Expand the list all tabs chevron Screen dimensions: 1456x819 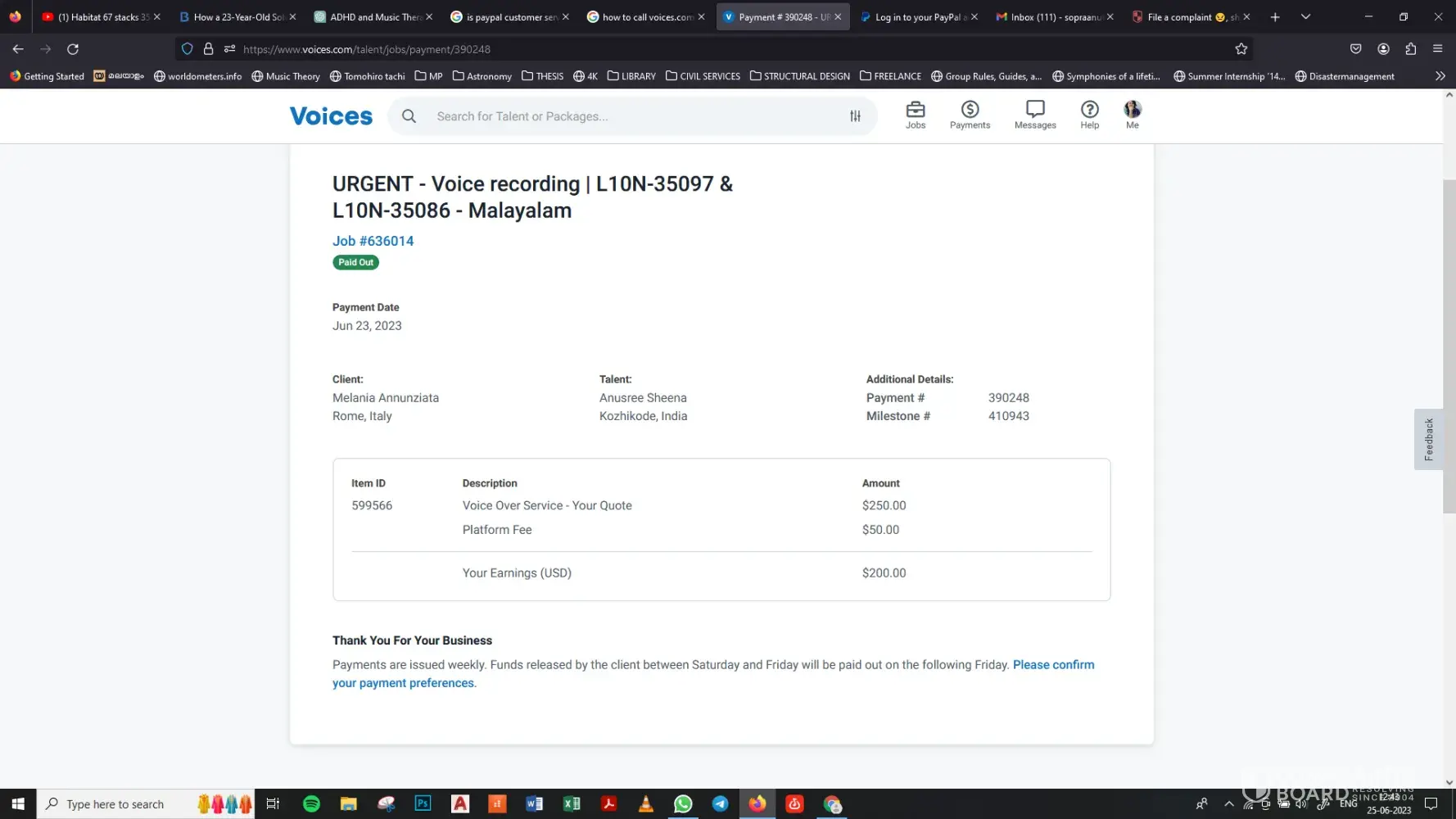(1305, 16)
